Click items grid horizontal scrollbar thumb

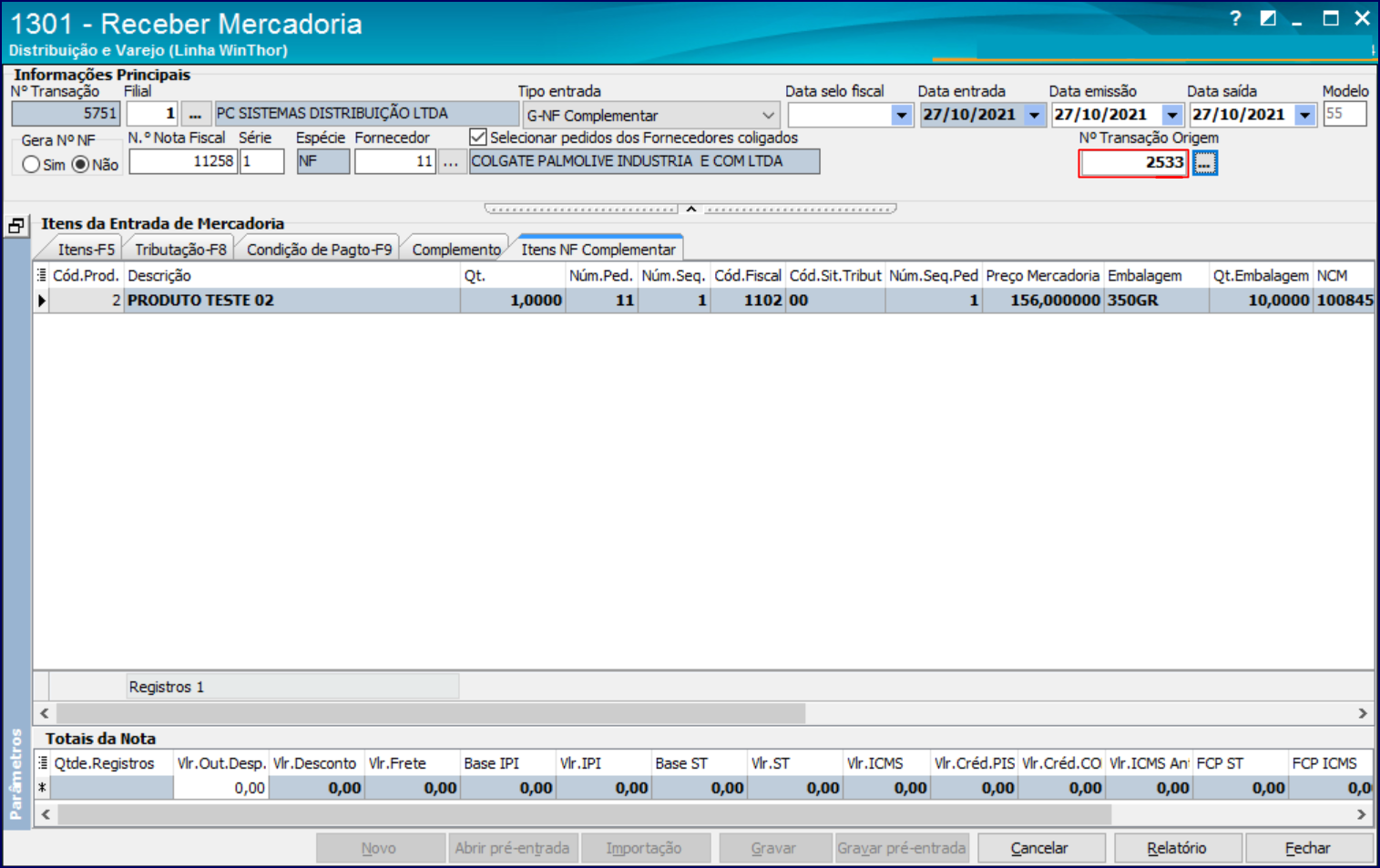tap(431, 713)
